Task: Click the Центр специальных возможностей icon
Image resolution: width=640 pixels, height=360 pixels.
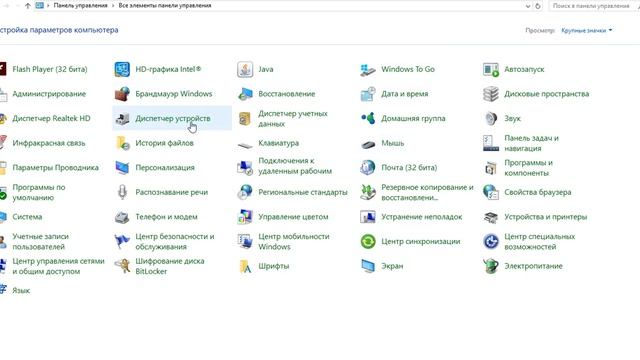Action: point(491,242)
